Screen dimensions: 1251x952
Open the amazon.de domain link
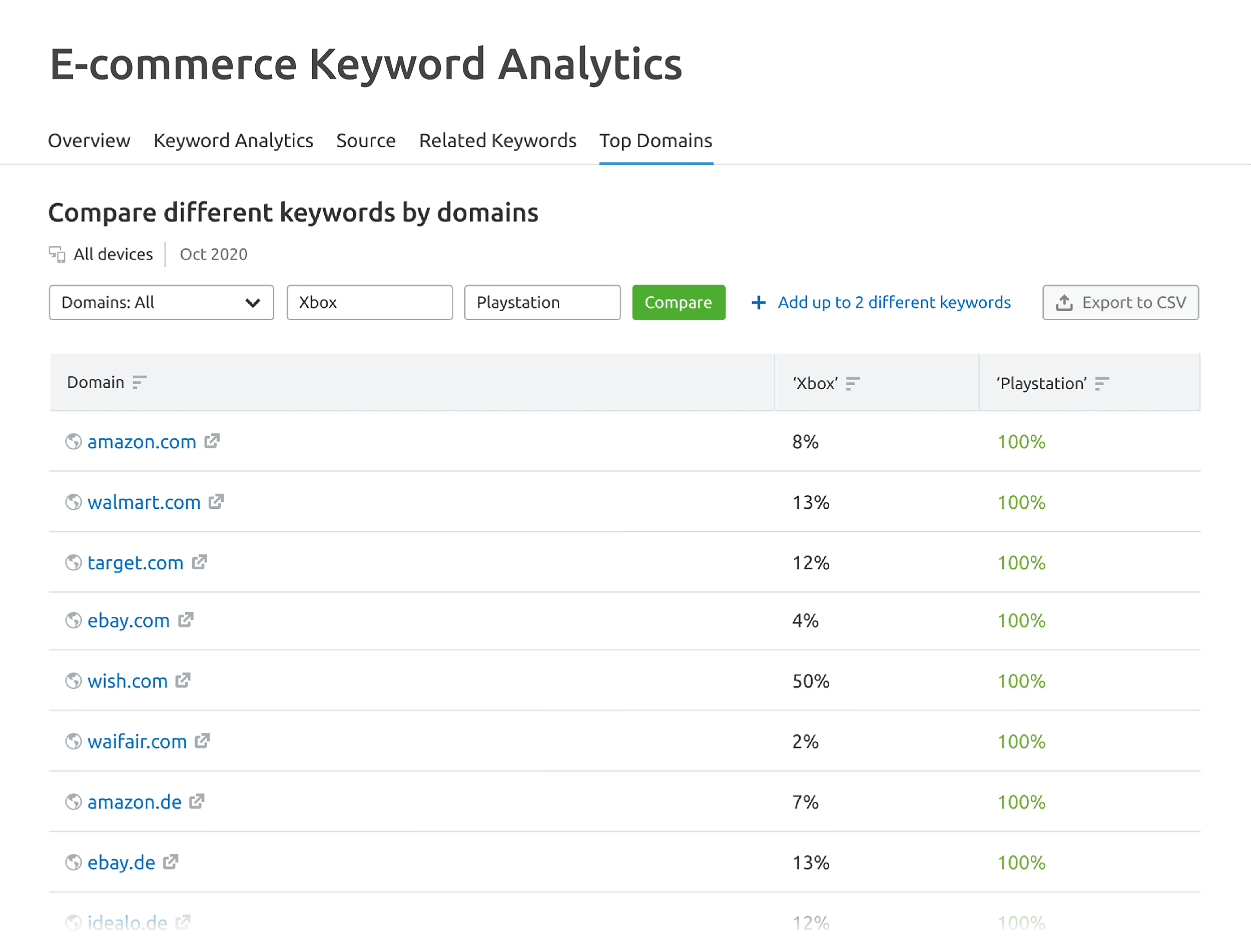(134, 802)
